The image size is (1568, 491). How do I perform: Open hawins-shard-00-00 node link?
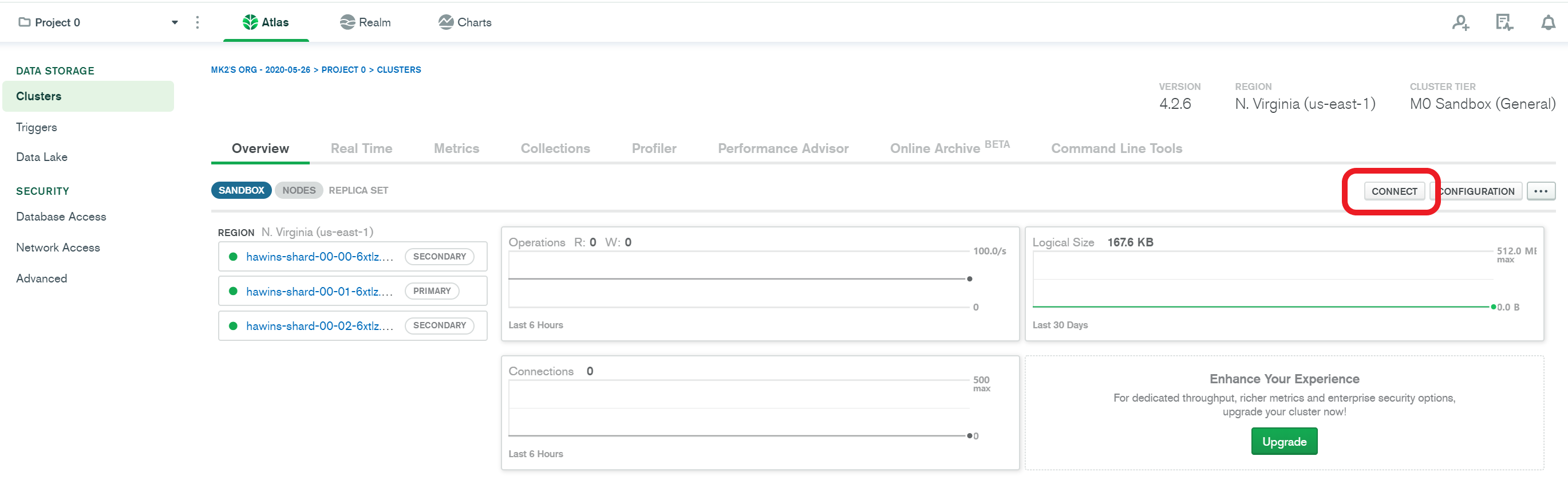pos(319,257)
